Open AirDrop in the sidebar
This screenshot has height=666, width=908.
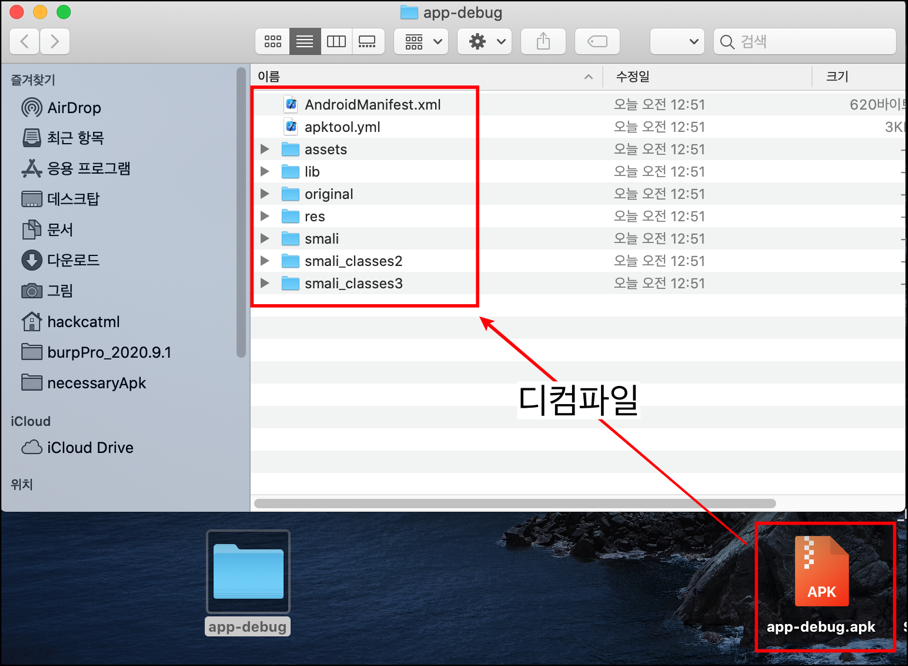(x=61, y=108)
